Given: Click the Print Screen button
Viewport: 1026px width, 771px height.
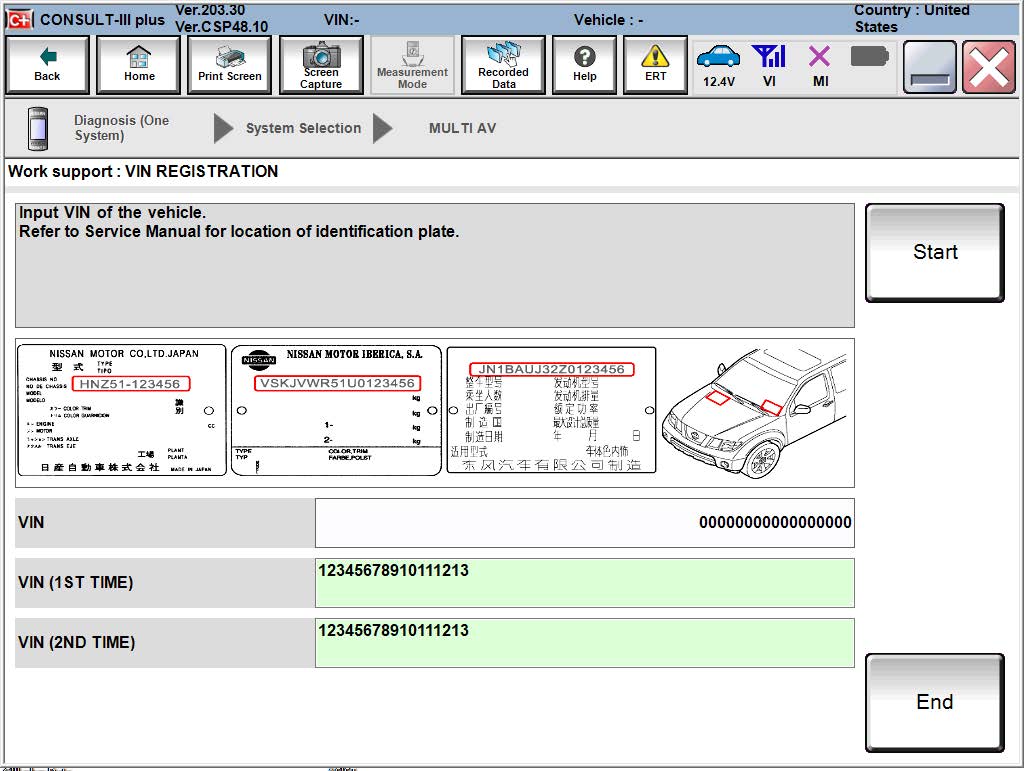Looking at the screenshot, I should point(230,65).
